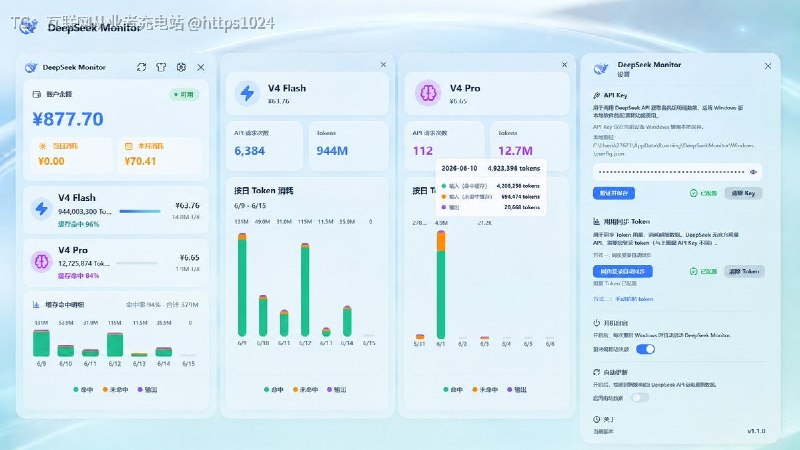Click the tall 6/1 bar in V4 Pro chart
The width and height of the screenshot is (800, 450).
click(x=441, y=284)
